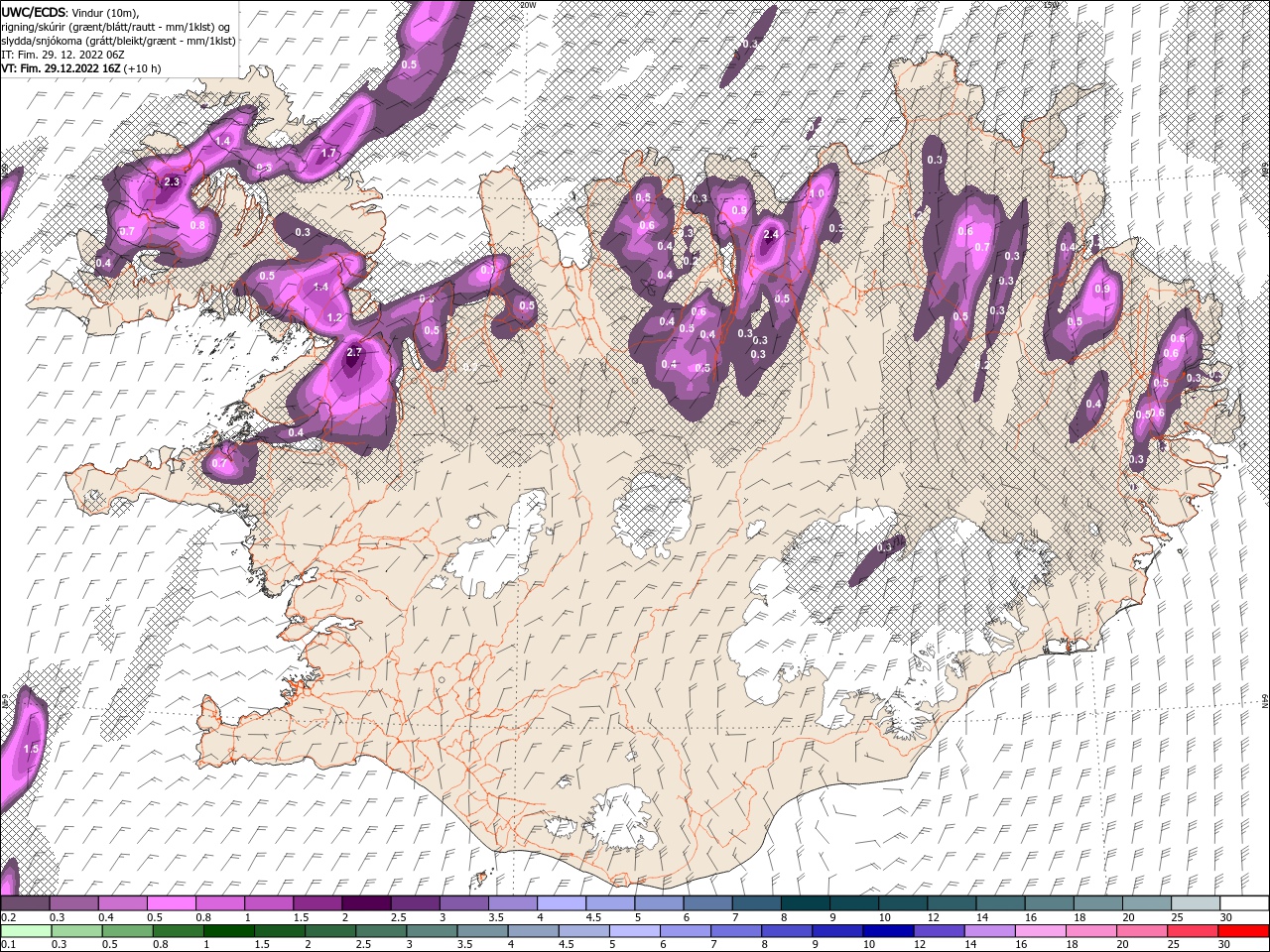
Task: Pick the dark green 1–1.5 swatch, bottom legend row
Action: (229, 931)
